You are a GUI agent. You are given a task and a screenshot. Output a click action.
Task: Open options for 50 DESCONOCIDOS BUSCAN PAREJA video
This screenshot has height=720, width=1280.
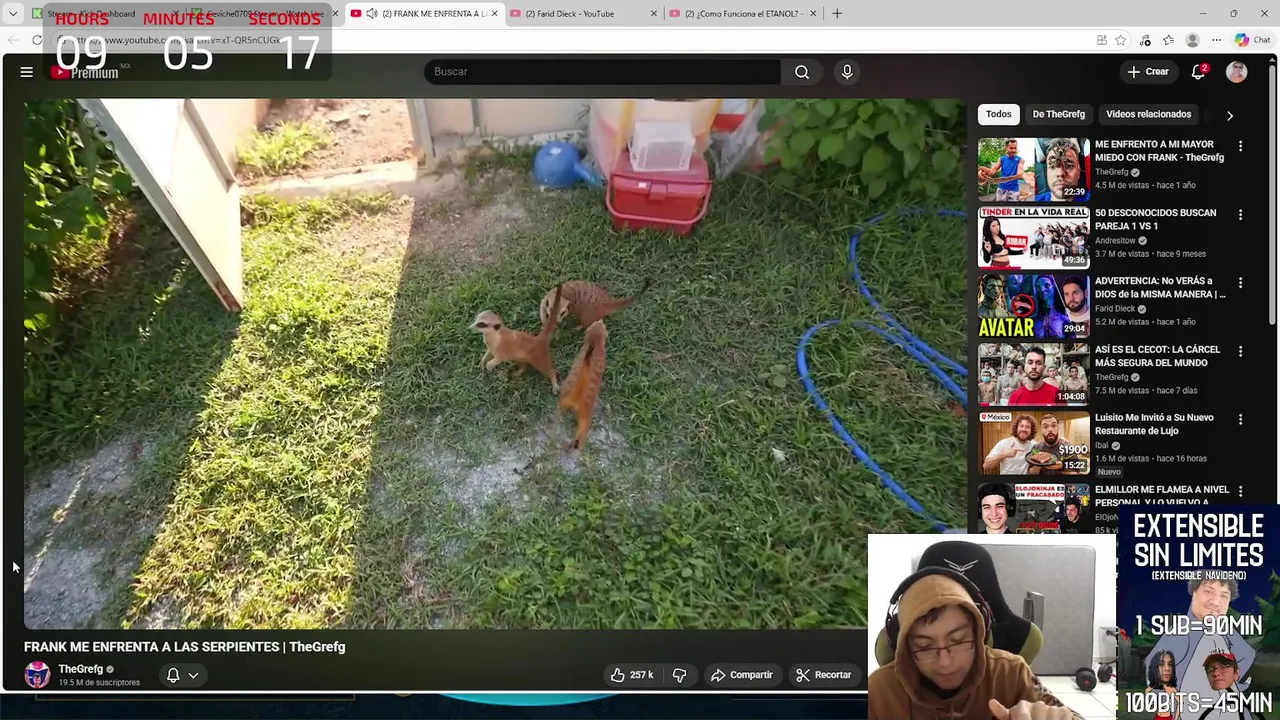(1240, 214)
